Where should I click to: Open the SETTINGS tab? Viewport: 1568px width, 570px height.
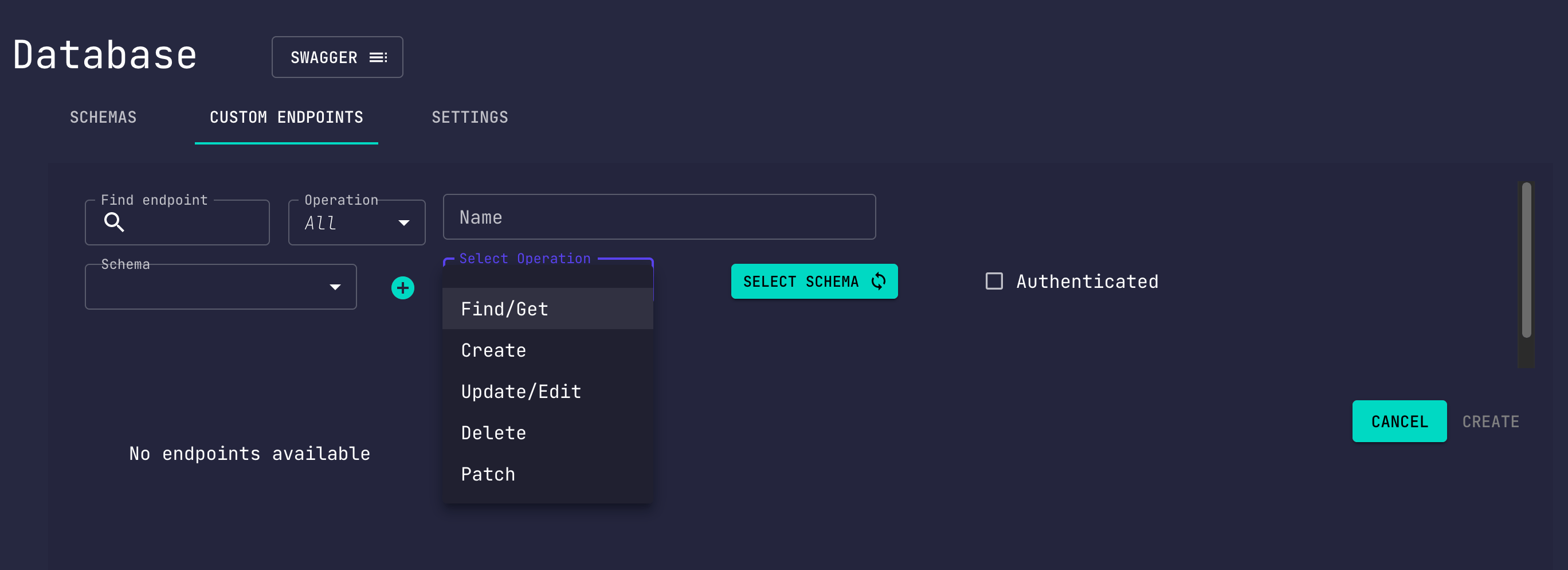470,117
